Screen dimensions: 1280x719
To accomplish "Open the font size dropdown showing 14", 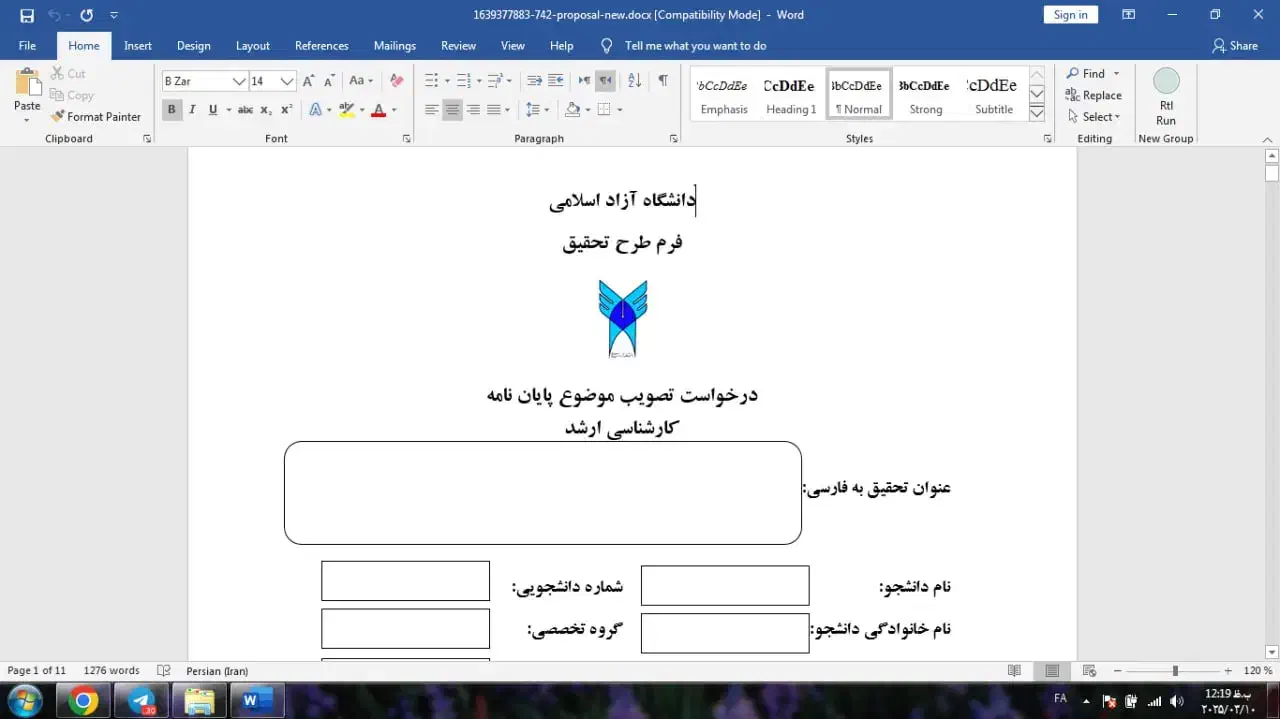I will 287,81.
